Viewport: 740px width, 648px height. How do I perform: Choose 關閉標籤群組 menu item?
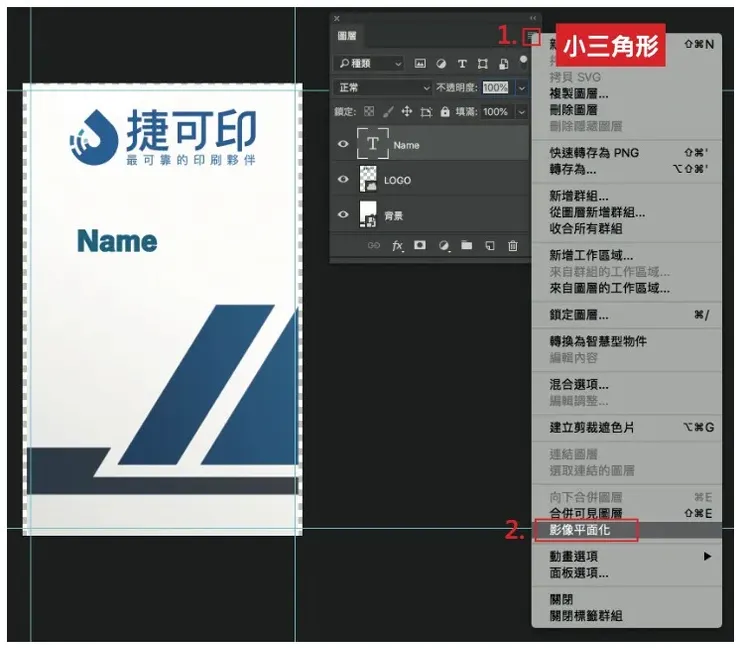coord(627,616)
